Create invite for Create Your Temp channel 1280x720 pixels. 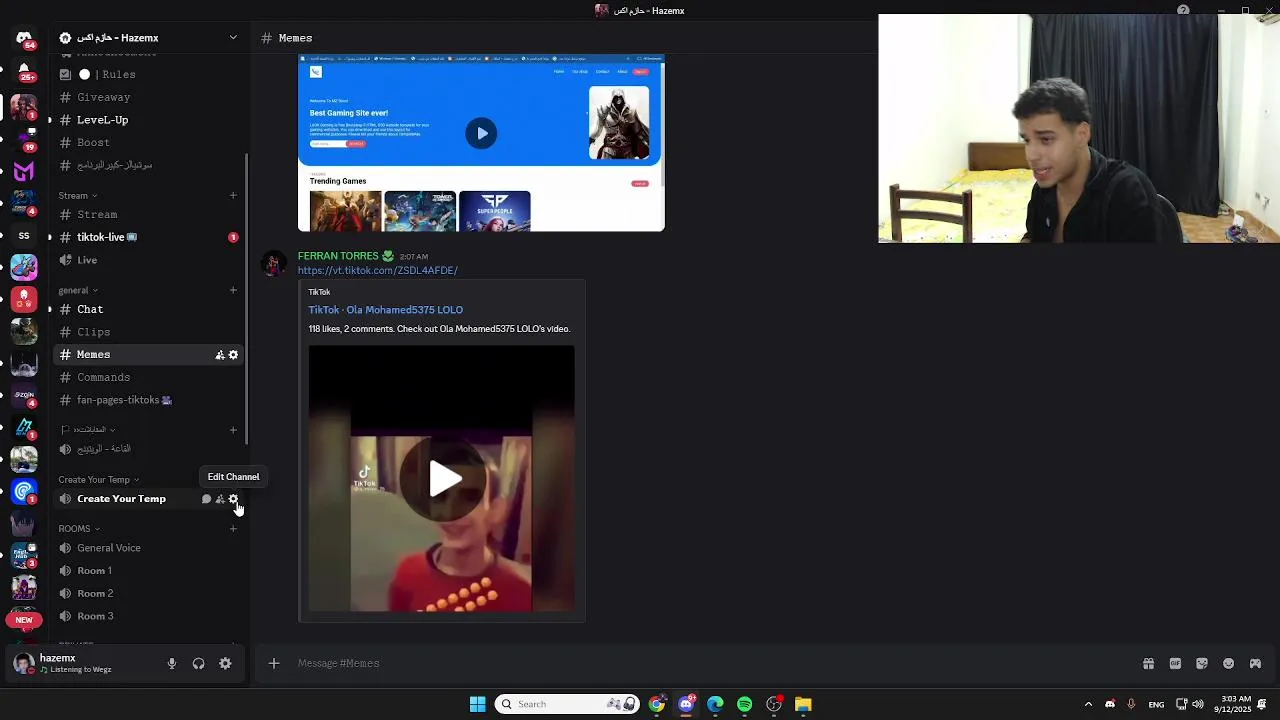(220, 499)
